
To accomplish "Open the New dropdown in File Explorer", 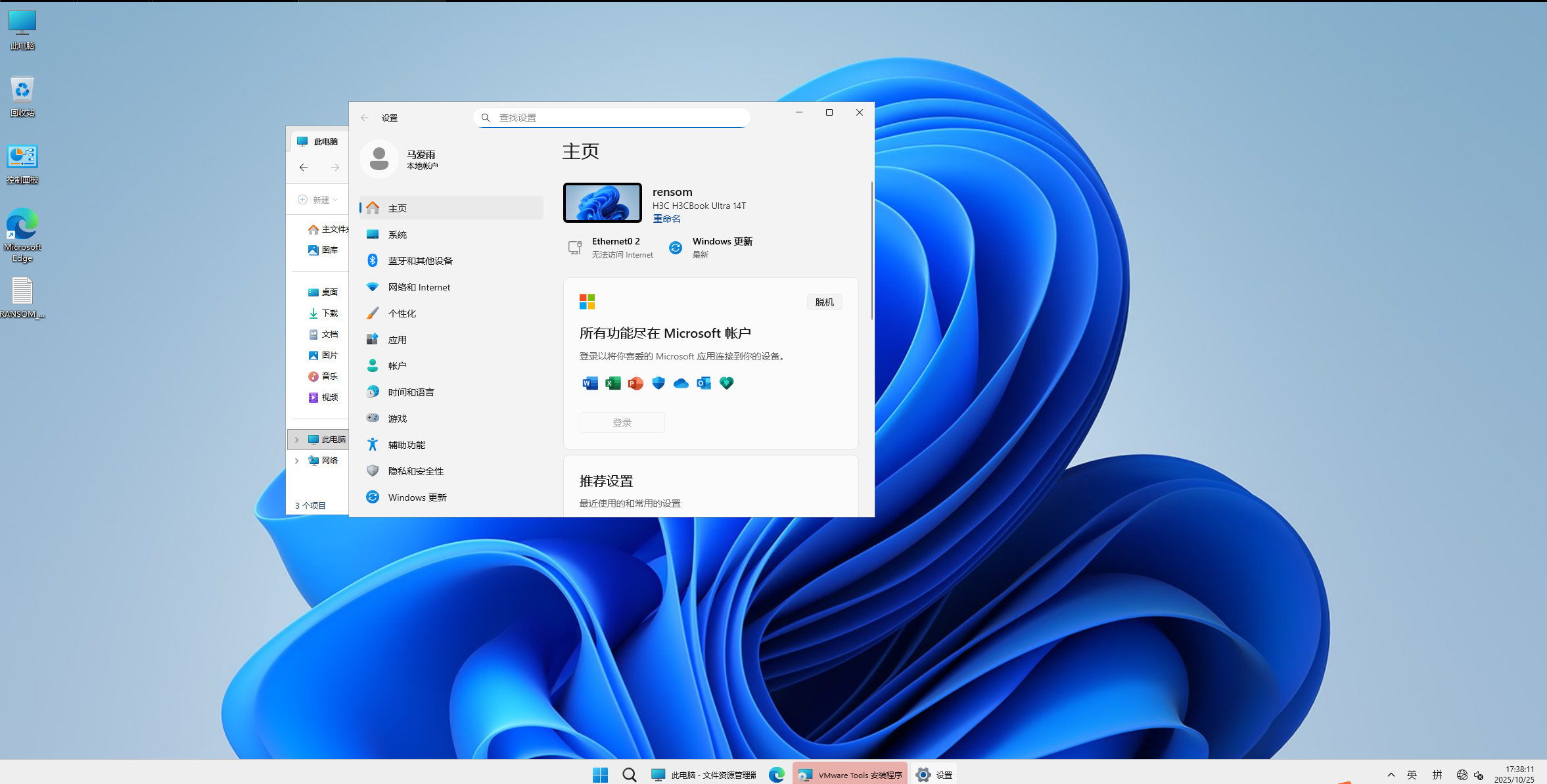I will point(319,200).
